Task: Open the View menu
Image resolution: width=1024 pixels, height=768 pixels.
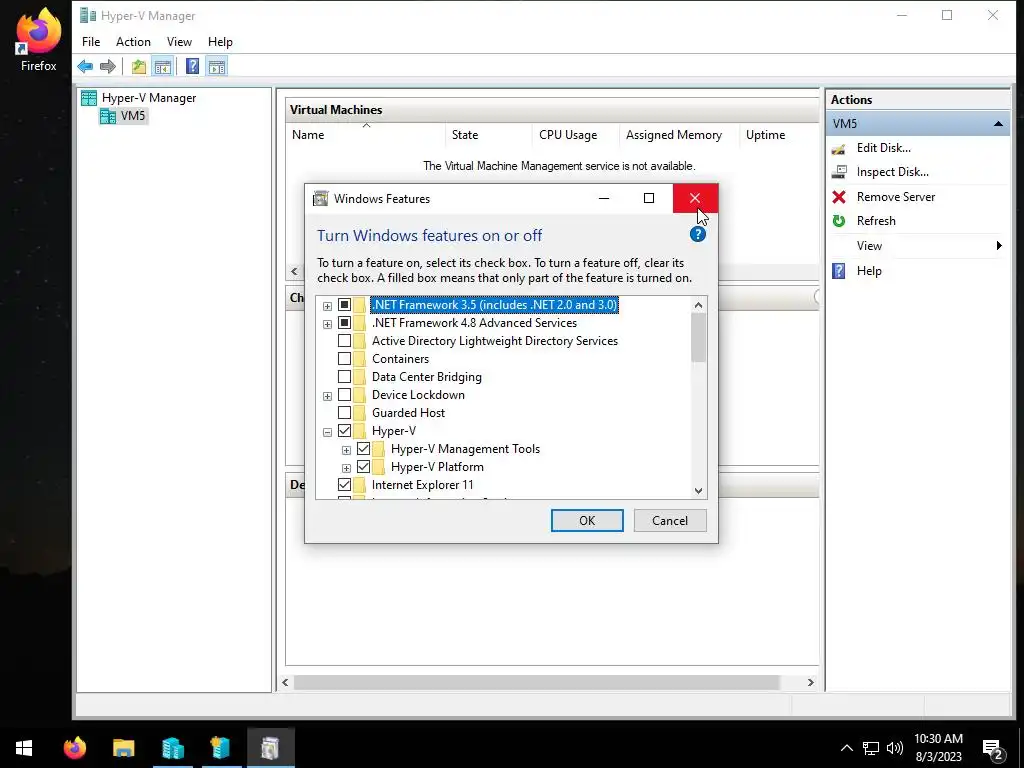Action: [179, 42]
